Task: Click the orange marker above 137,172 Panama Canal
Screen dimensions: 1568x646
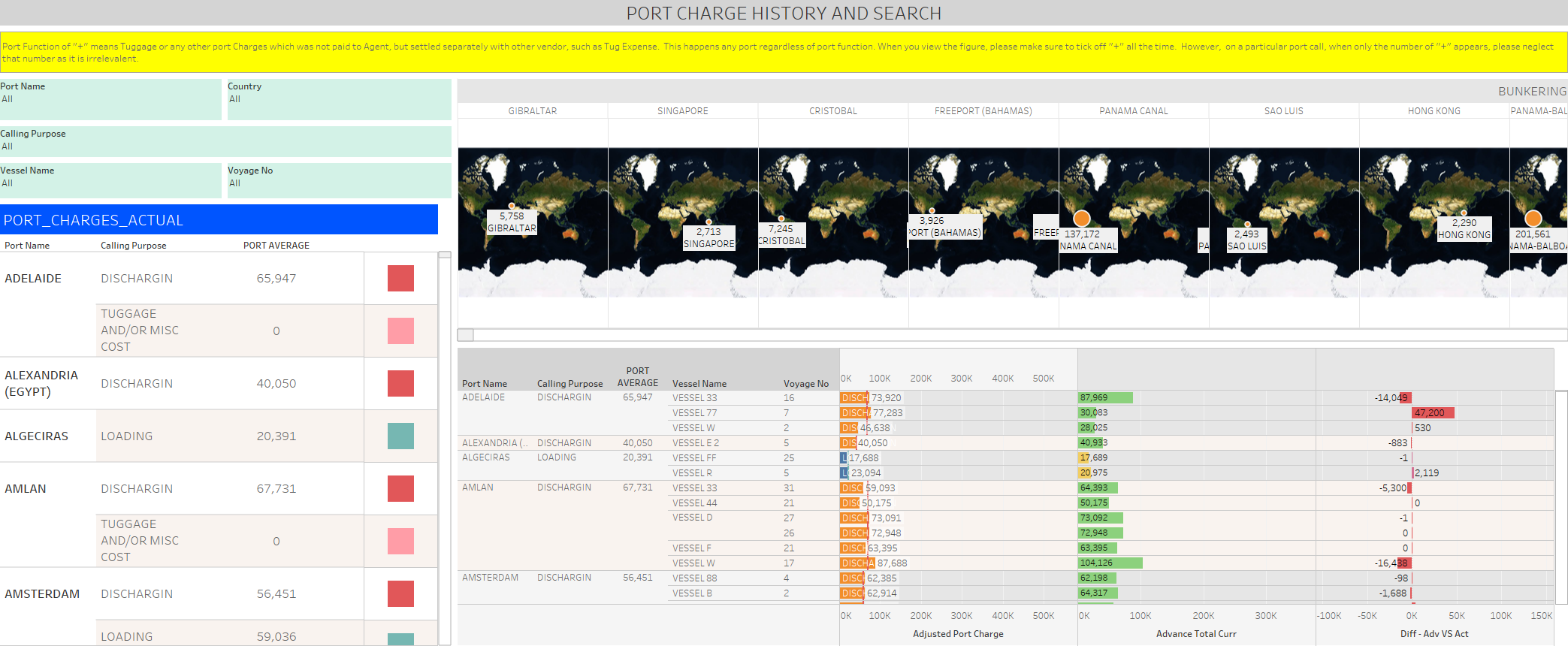Action: pos(1082,219)
